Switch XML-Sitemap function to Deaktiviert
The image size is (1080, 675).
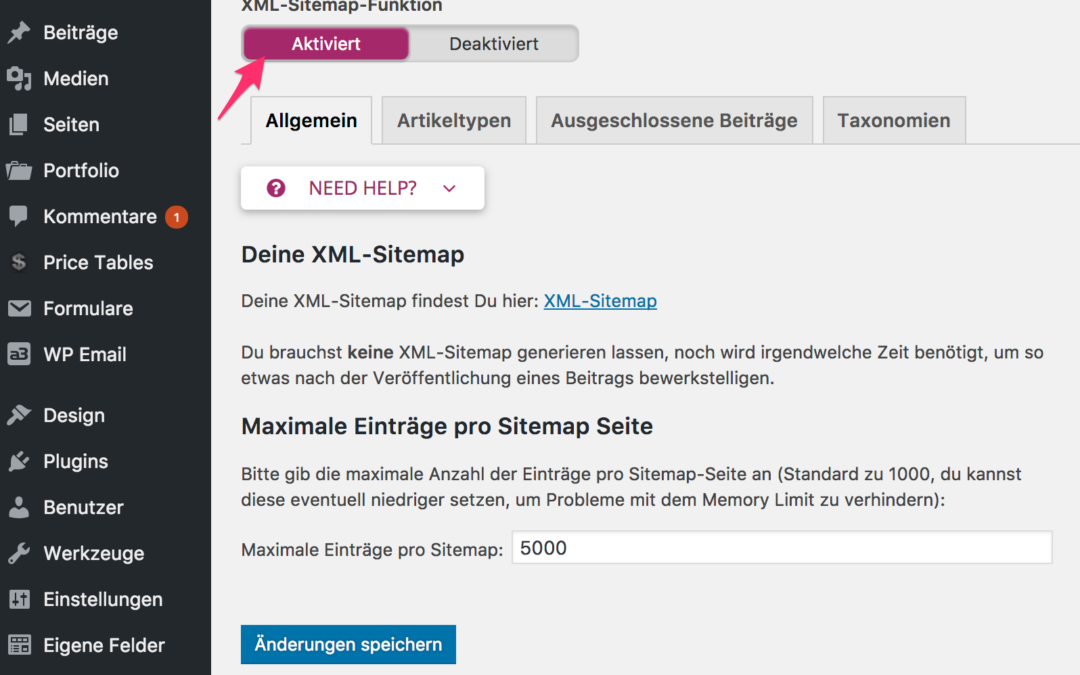[x=493, y=44]
